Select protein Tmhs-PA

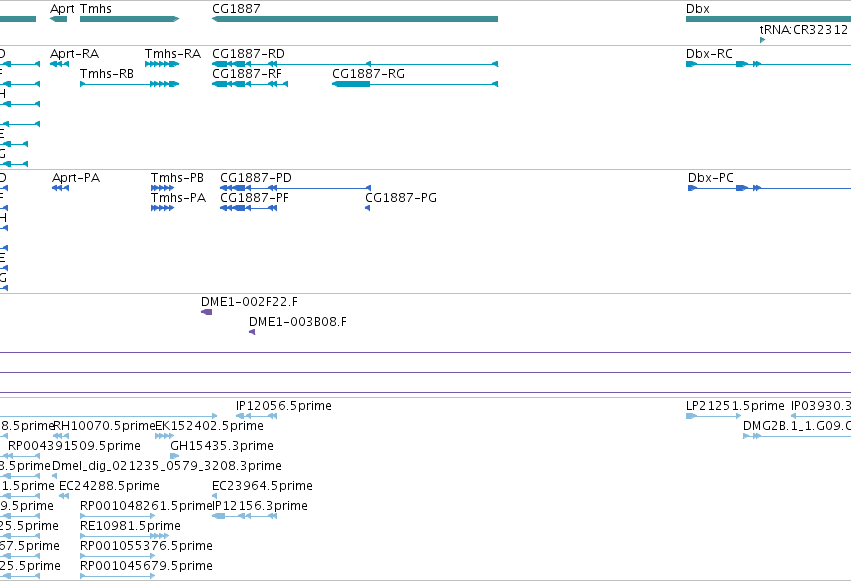point(179,198)
